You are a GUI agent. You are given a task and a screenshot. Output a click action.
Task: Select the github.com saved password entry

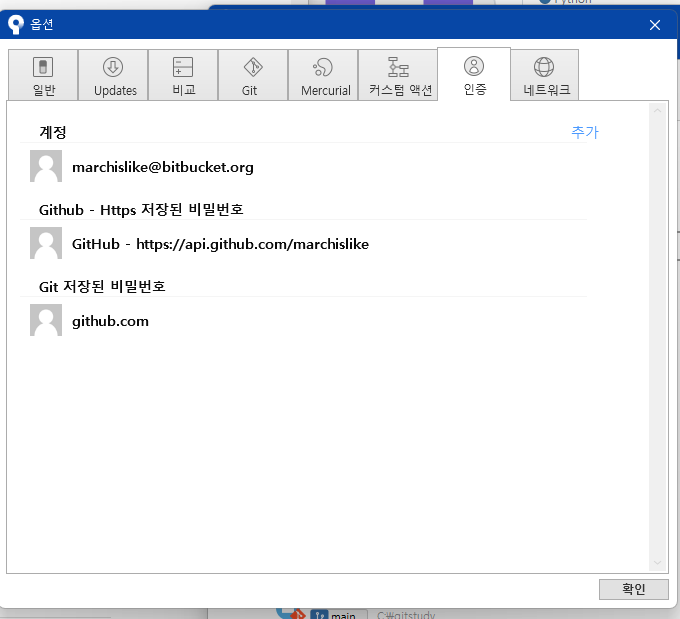point(110,321)
